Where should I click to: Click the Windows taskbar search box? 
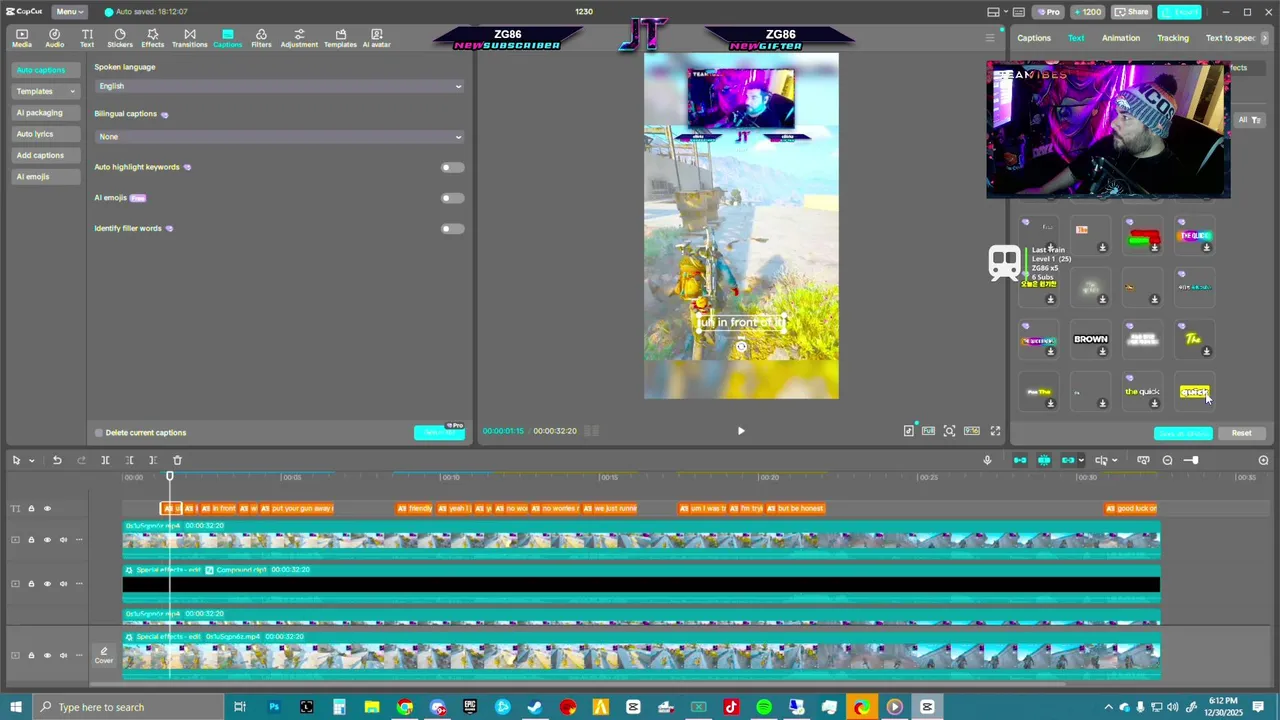point(130,707)
